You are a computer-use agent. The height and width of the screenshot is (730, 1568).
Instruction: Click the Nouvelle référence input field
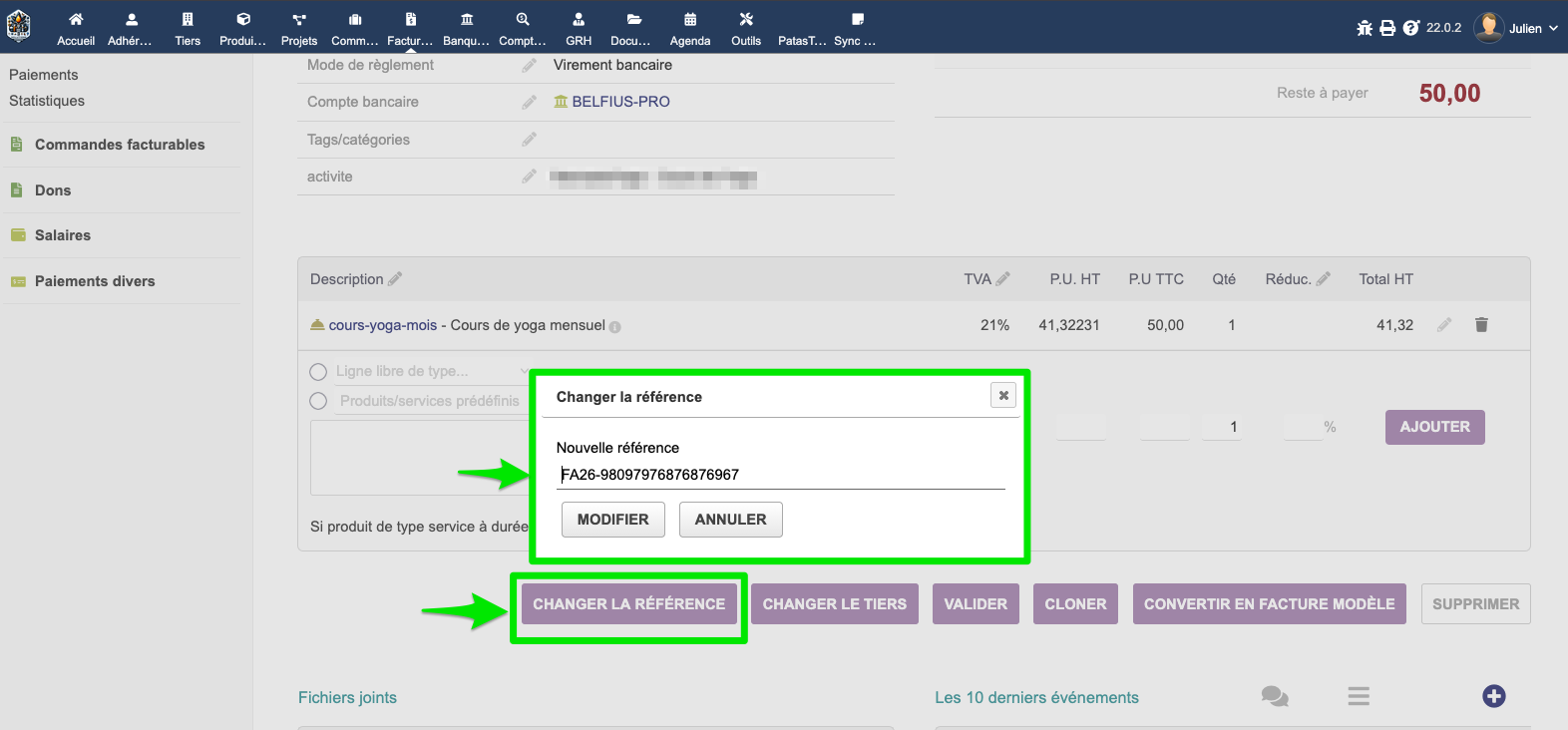pyautogui.click(x=781, y=476)
